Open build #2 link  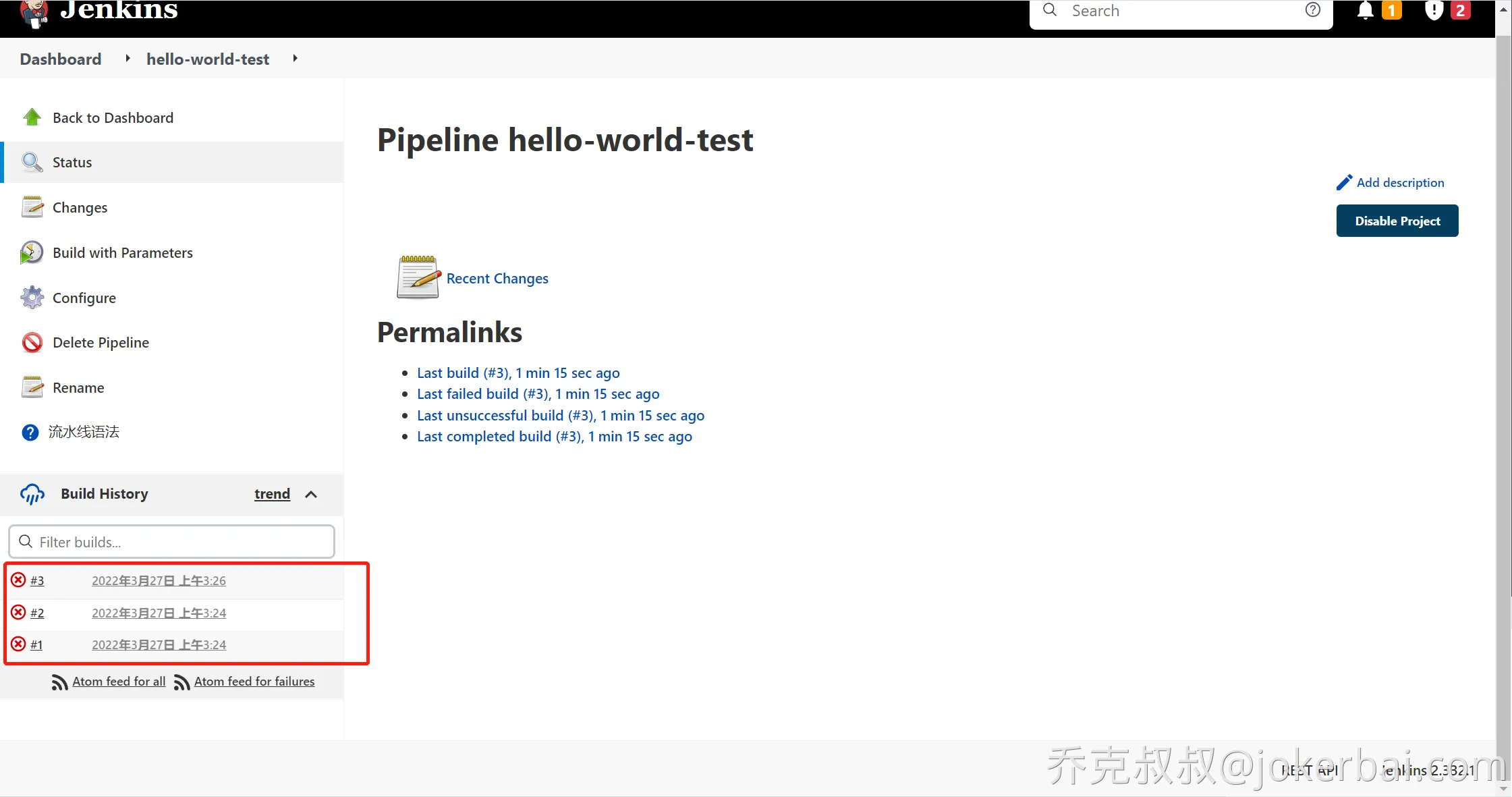pos(37,613)
